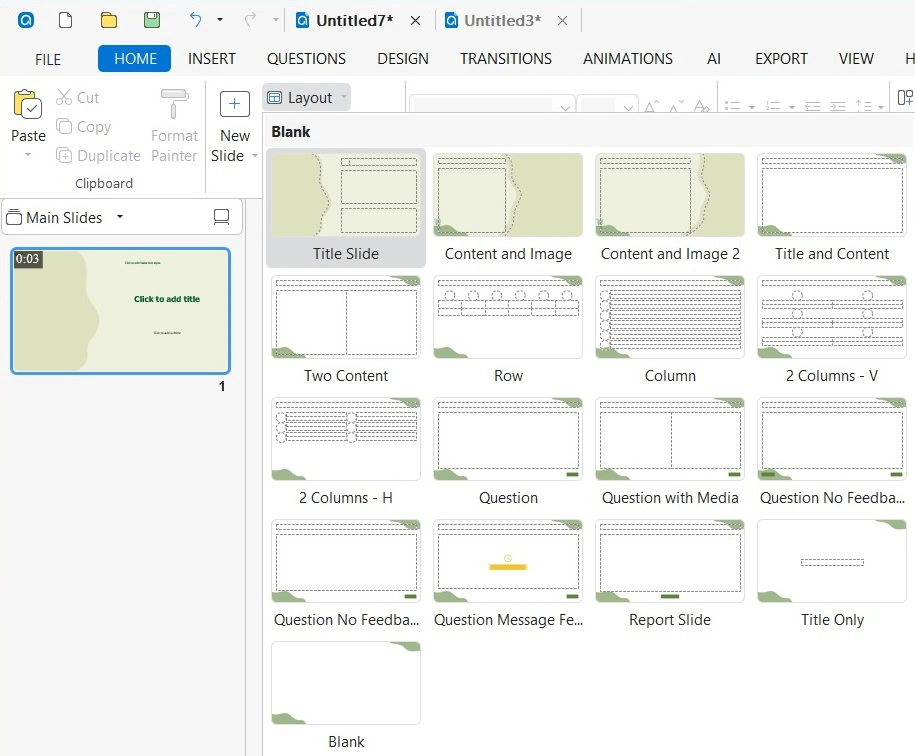
Task: Click the Save icon in title bar
Action: click(x=151, y=20)
